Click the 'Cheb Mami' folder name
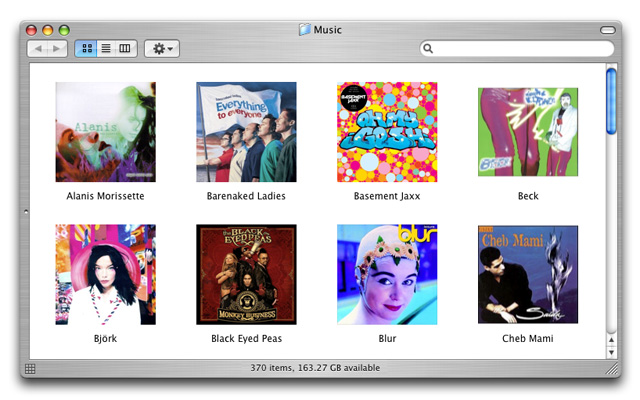The width and height of the screenshot is (640, 400). 528,339
